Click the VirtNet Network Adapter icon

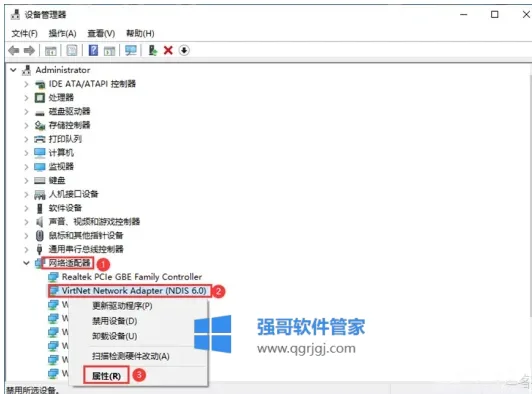point(54,291)
